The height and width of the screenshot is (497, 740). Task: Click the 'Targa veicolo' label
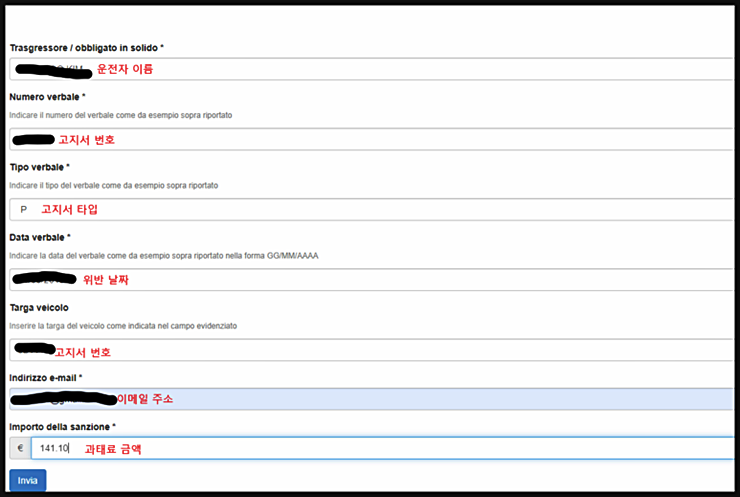pyautogui.click(x=39, y=308)
